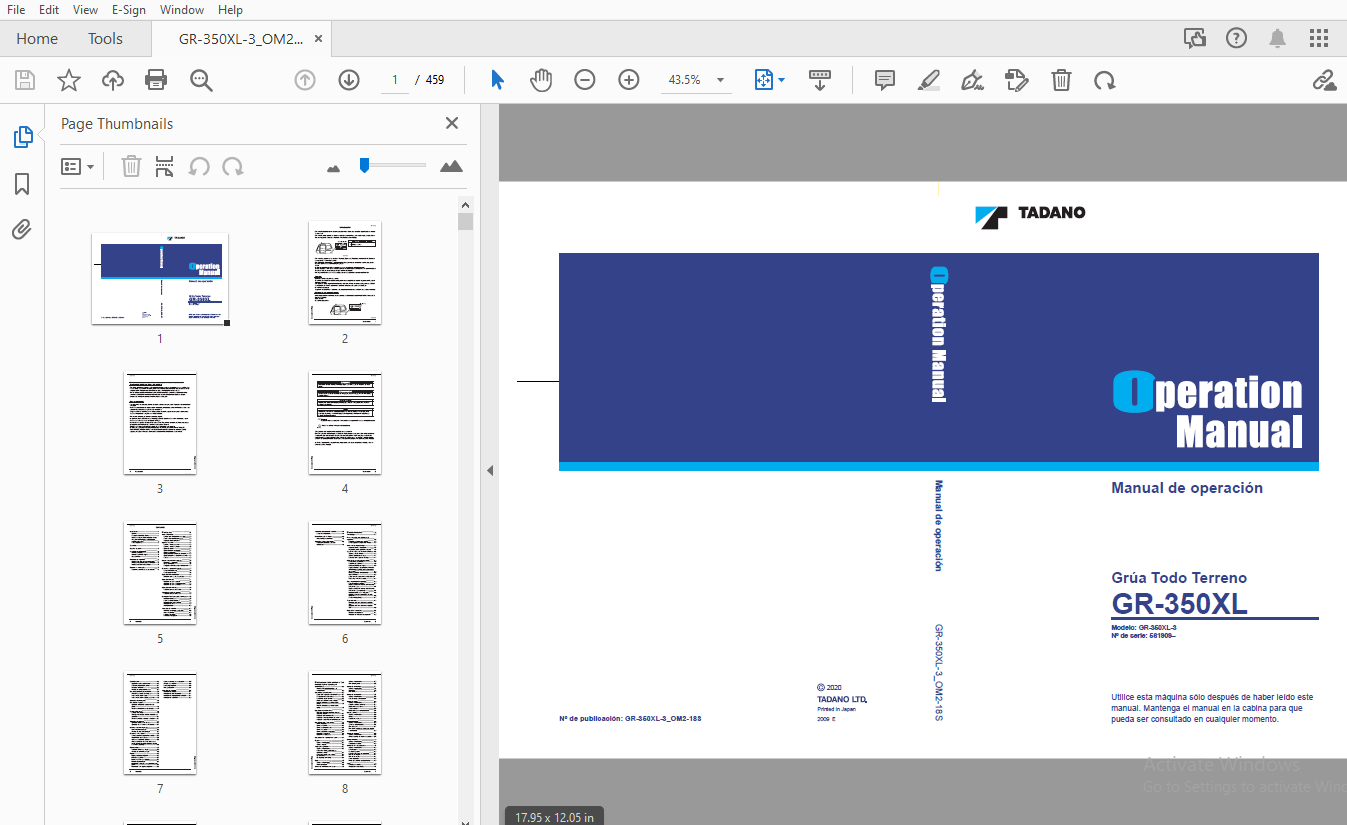1347x825 pixels.
Task: Expand the fit page options arrow
Action: click(782, 80)
